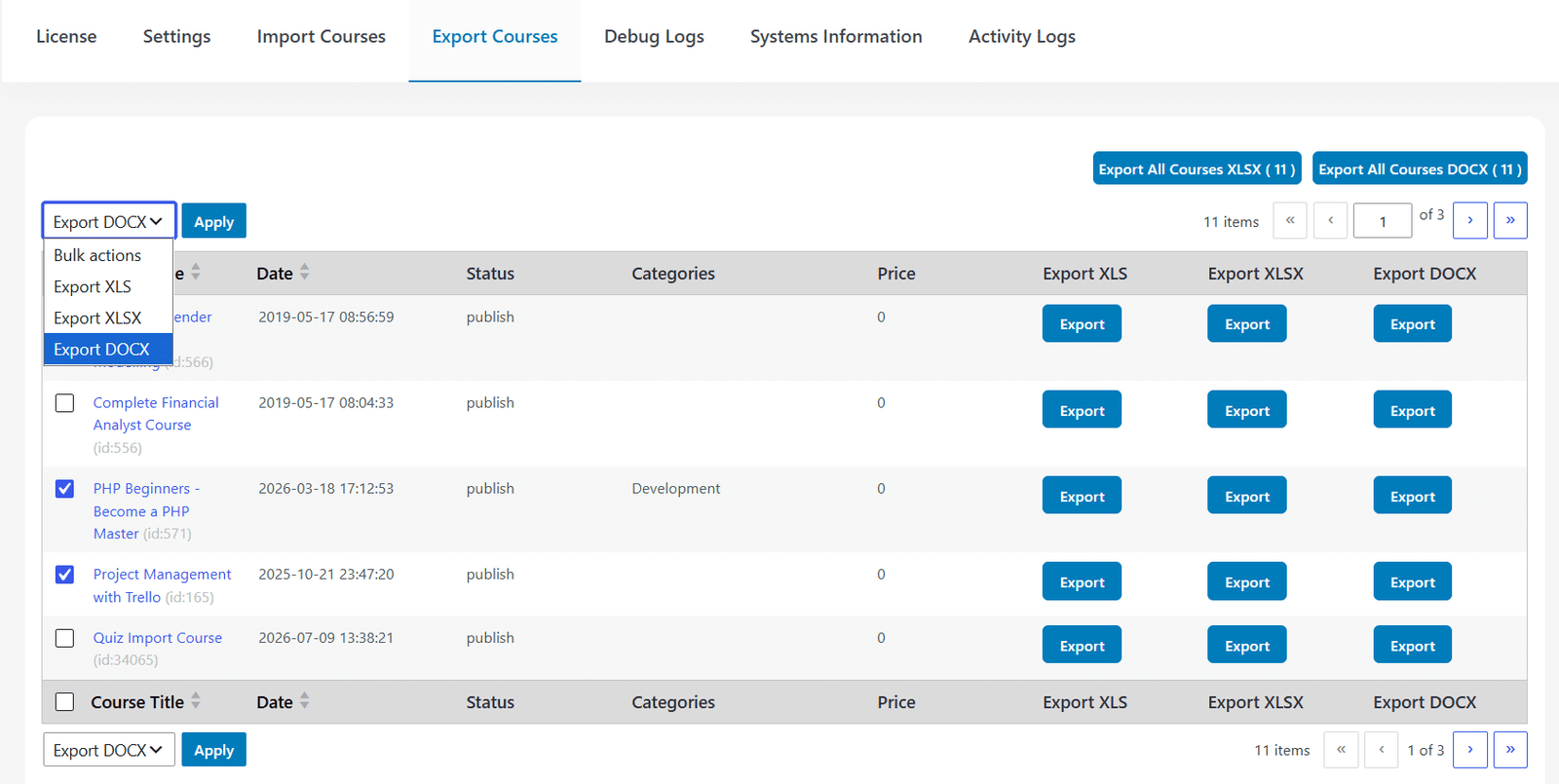The width and height of the screenshot is (1559, 784).
Task: Go to last page in bottom pagination
Action: click(1509, 750)
